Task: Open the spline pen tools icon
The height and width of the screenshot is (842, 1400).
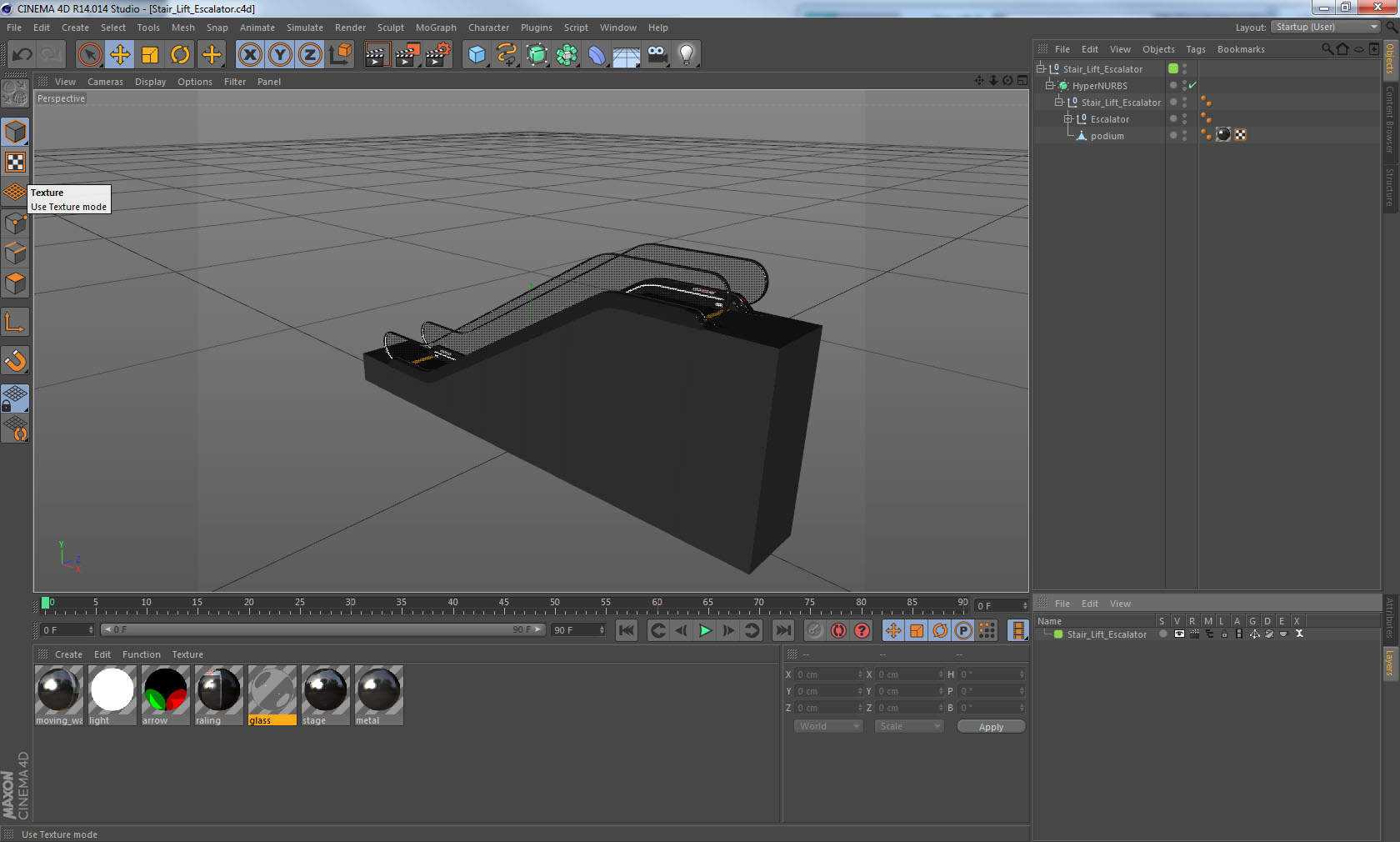Action: [507, 55]
